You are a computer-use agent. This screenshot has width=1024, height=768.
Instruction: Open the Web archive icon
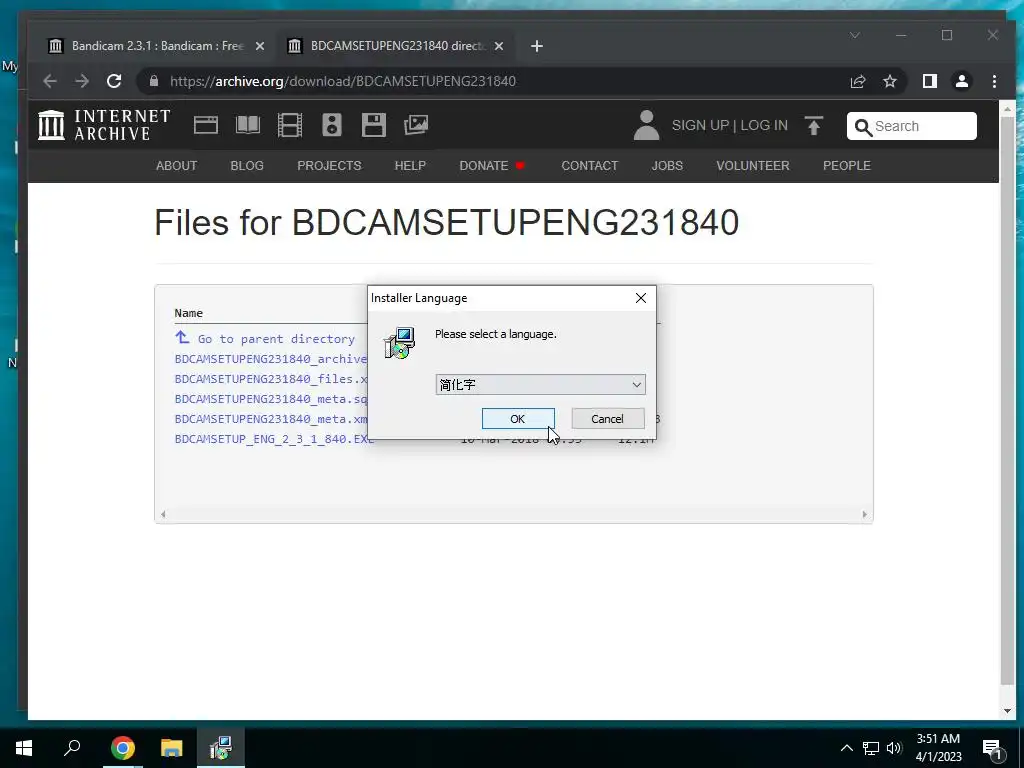pos(206,125)
